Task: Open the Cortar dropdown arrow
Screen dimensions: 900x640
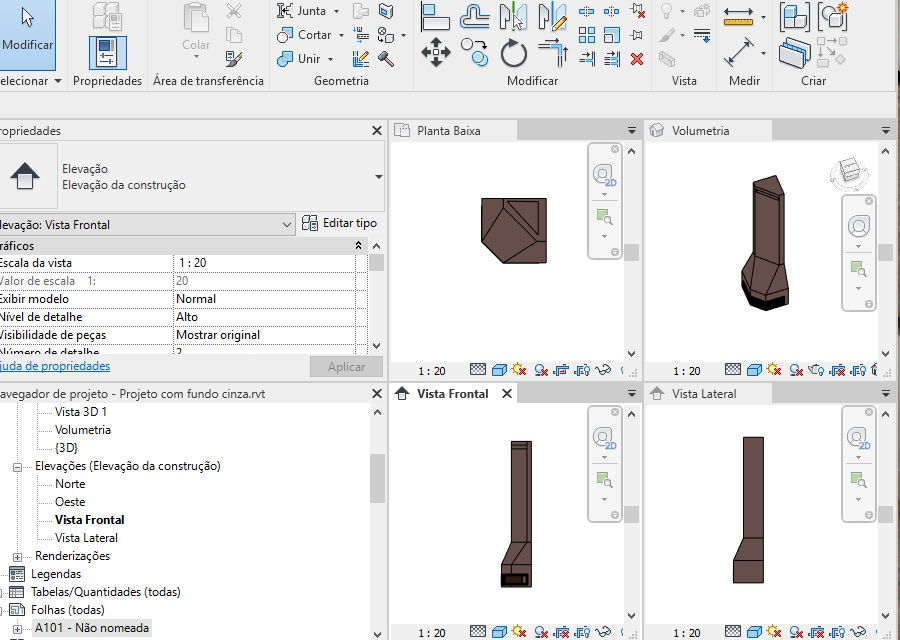Action: coord(342,36)
